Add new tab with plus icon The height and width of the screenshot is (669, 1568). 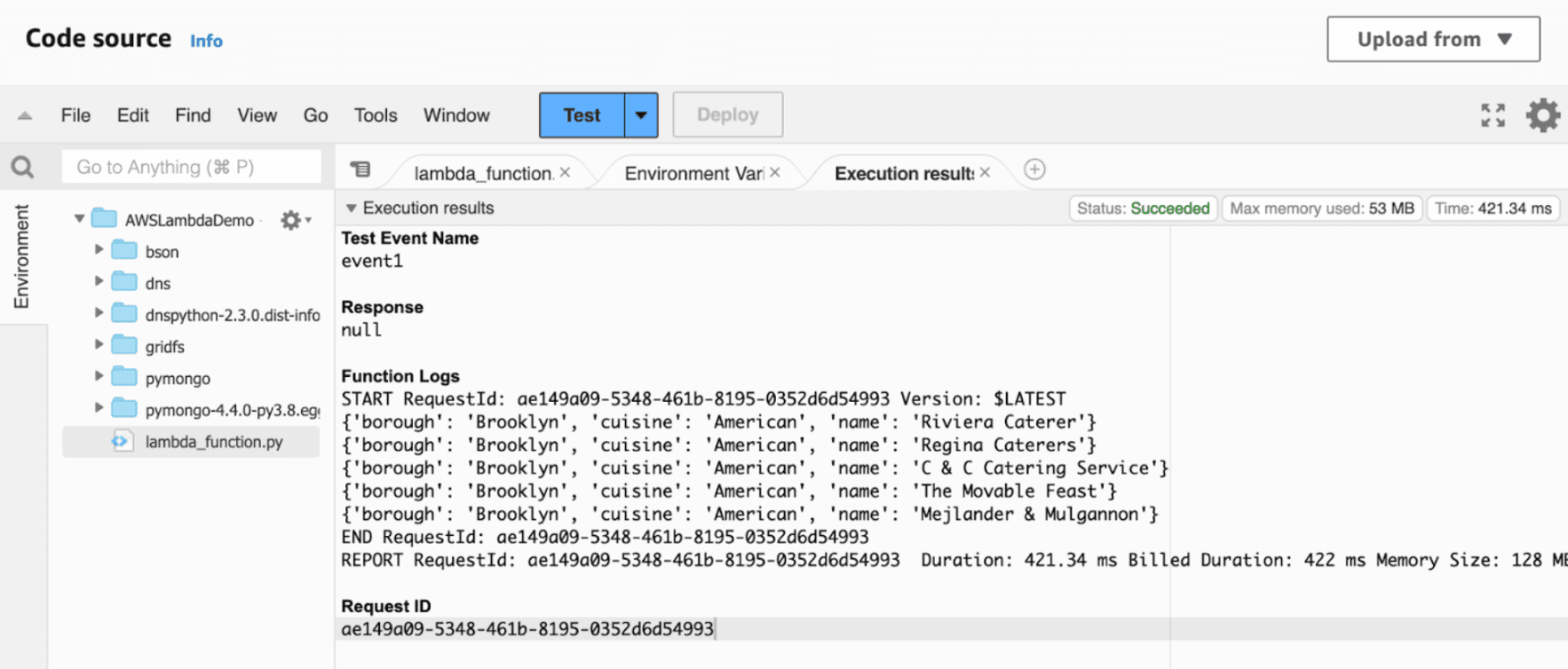(1034, 169)
